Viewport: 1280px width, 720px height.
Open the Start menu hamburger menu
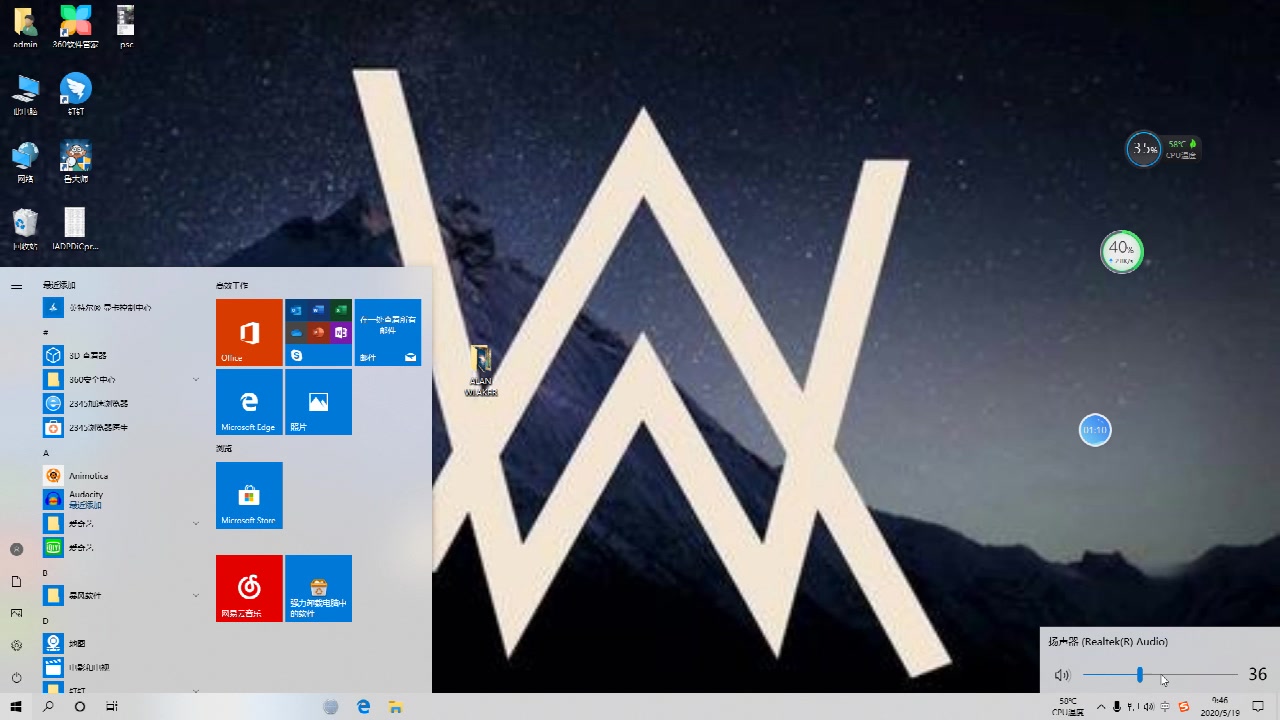[x=16, y=286]
